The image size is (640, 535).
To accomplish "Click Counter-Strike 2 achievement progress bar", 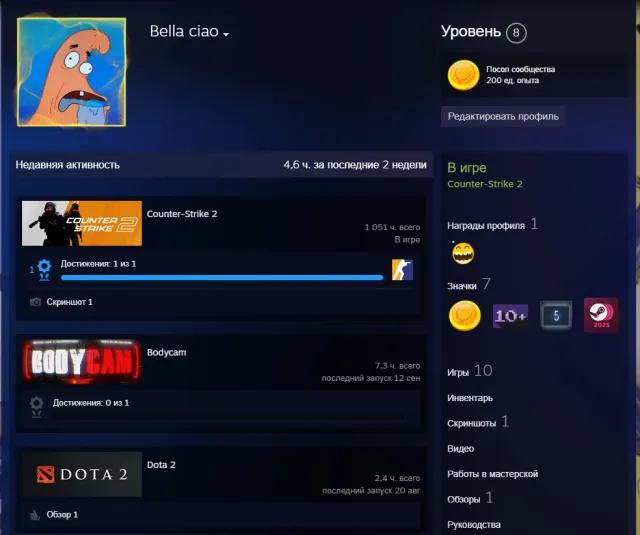I will [x=222, y=277].
